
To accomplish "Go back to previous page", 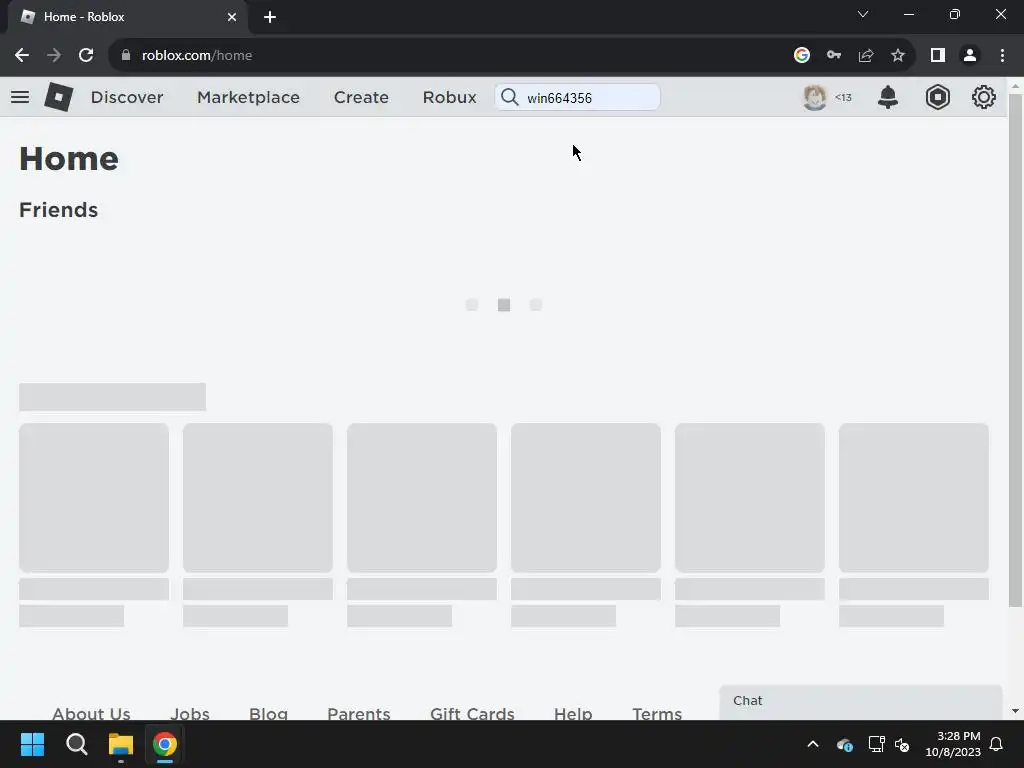I will click(22, 56).
